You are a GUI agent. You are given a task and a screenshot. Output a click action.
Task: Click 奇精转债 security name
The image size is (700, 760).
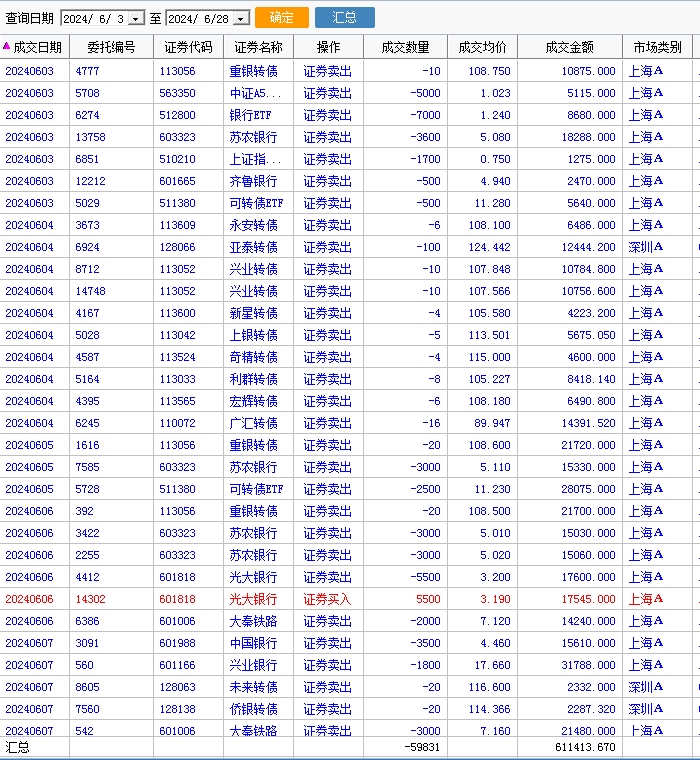(253, 357)
